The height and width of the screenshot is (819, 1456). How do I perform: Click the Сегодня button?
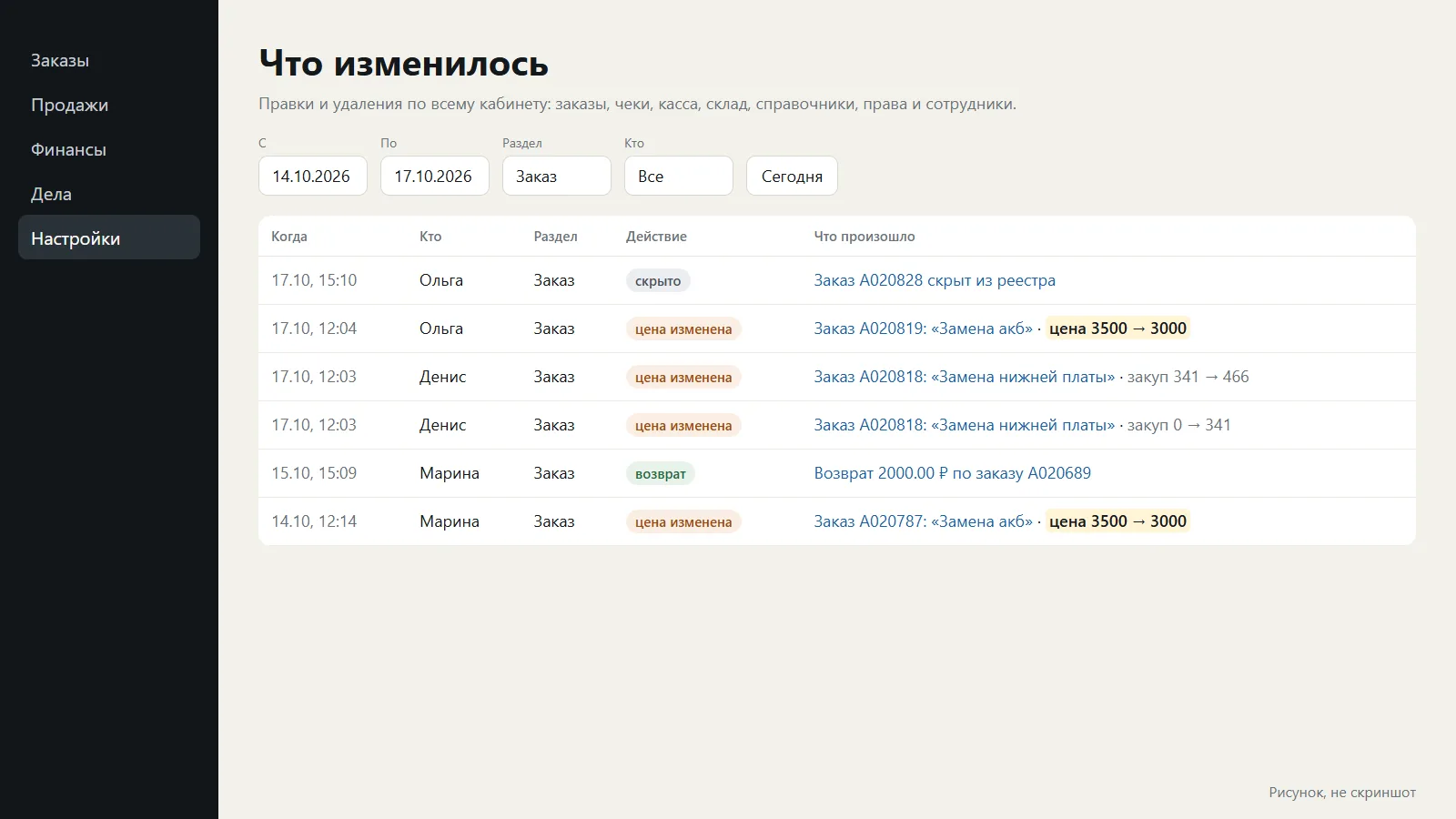[792, 176]
